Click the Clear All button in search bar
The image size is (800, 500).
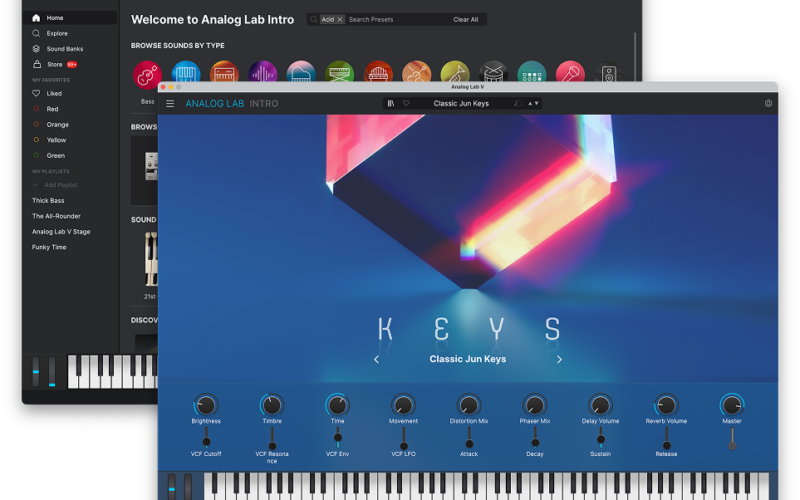(x=465, y=19)
